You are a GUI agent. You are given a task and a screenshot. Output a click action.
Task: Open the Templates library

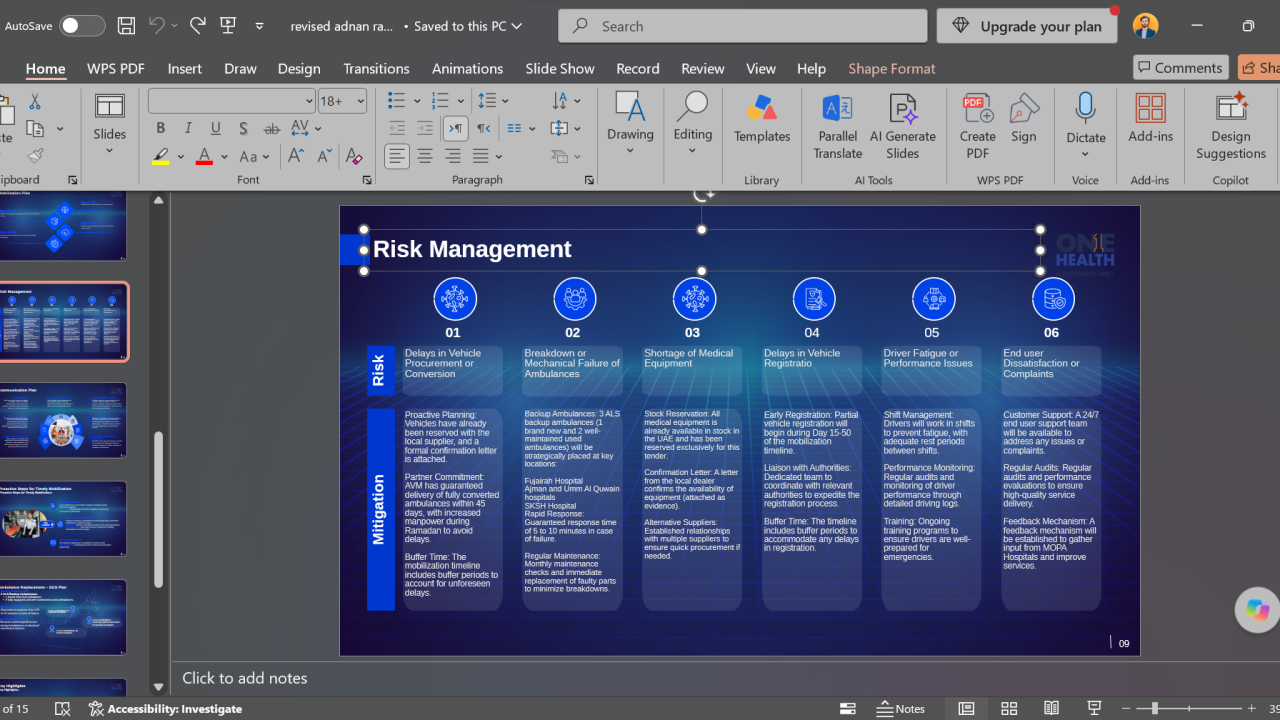(x=762, y=119)
